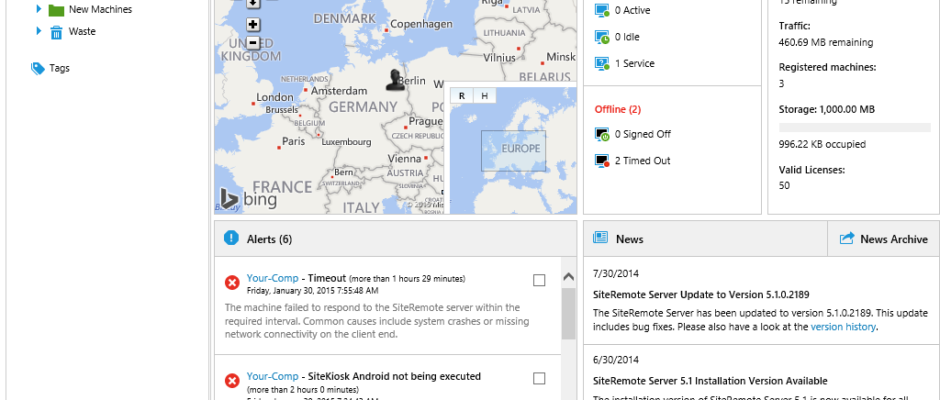Click the alerts list scrollbar thumb
Image resolution: width=940 pixels, height=400 pixels.
point(568,314)
